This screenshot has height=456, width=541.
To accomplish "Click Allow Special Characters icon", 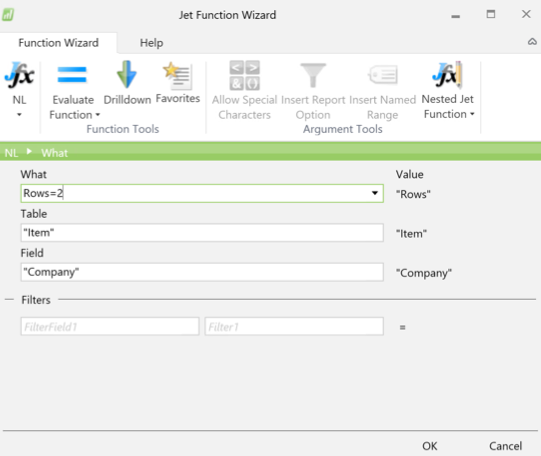I will (x=245, y=76).
